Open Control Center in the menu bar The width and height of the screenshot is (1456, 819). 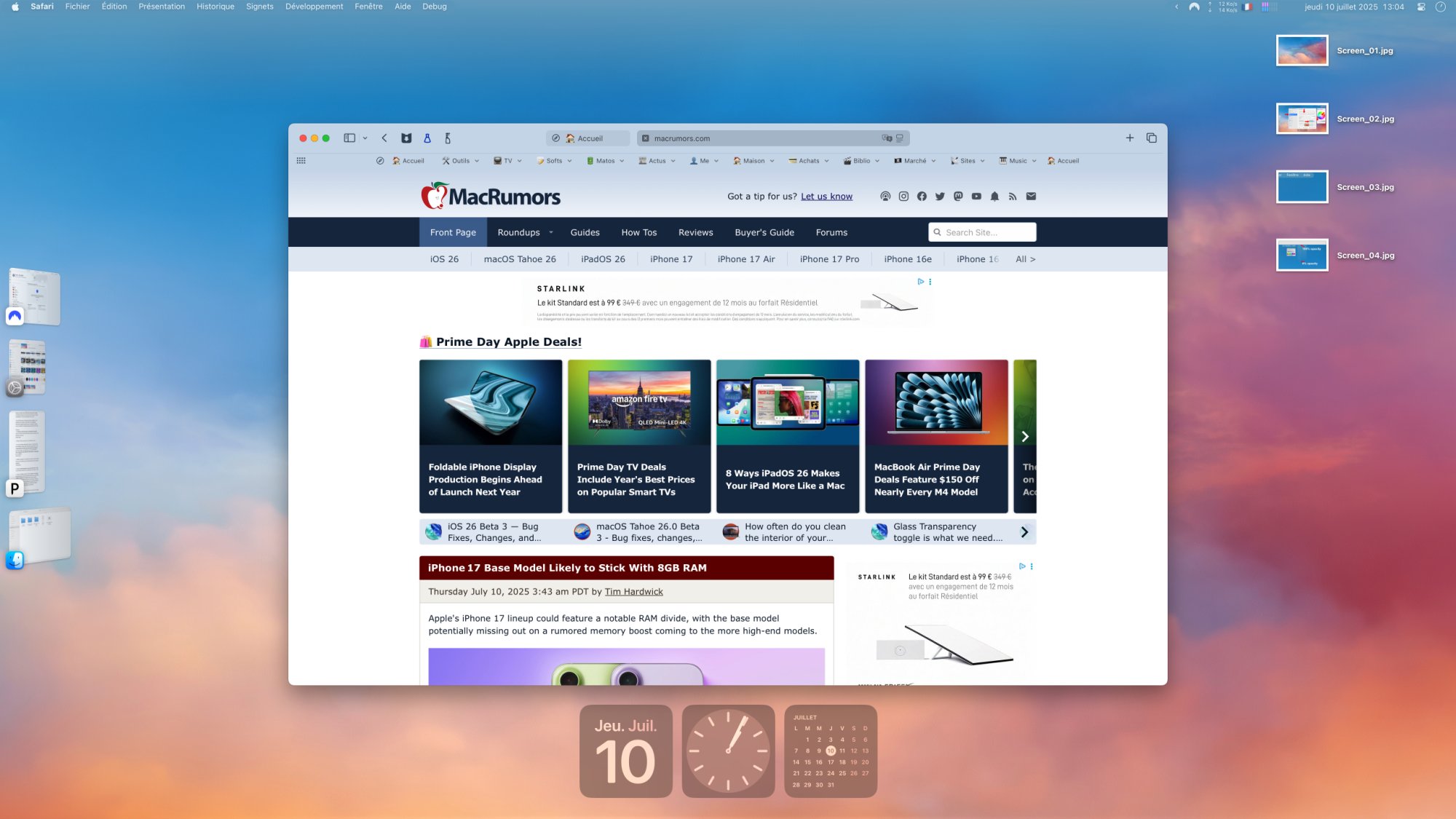[x=1421, y=7]
